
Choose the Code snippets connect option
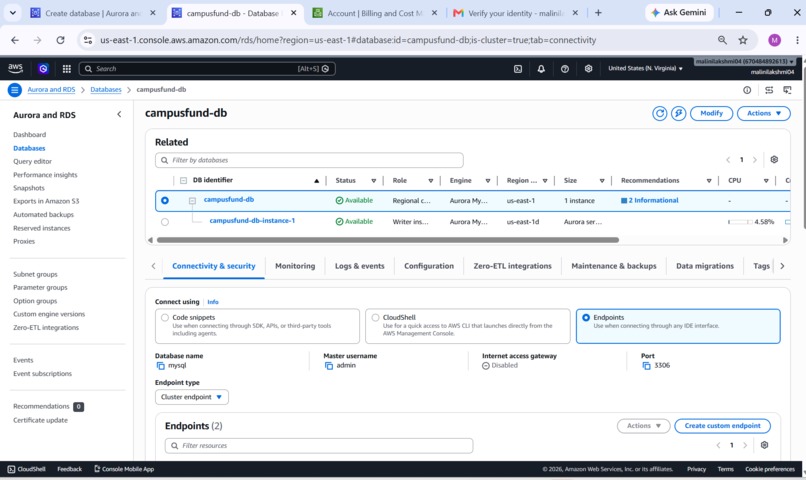tap(164, 318)
